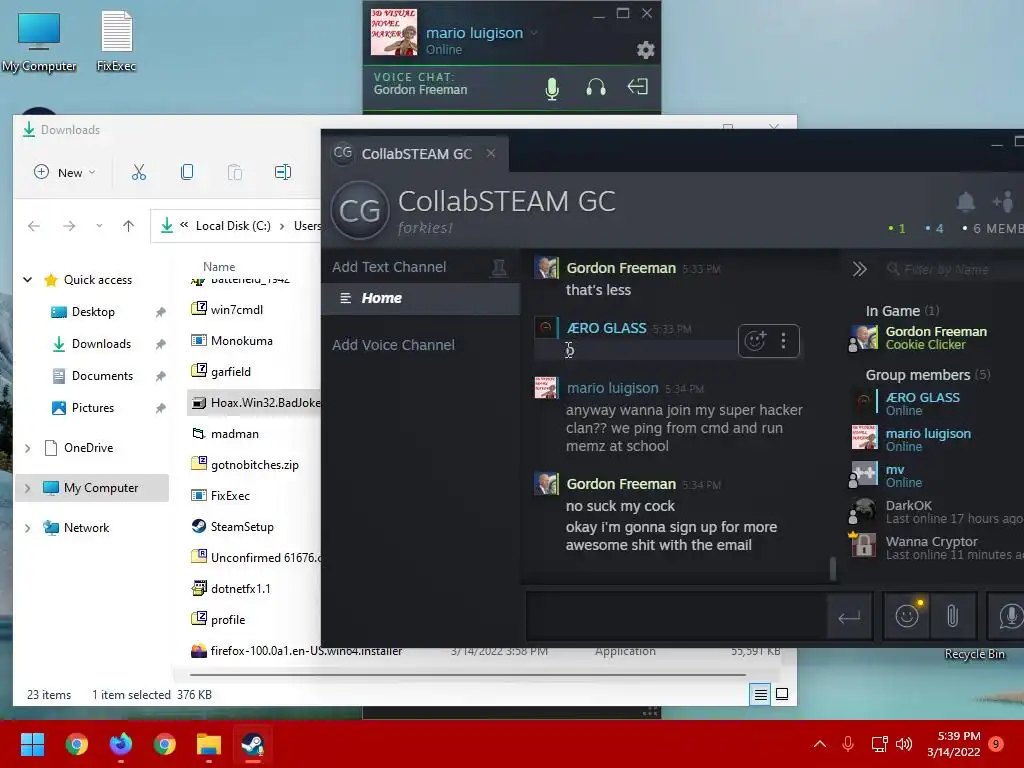Open File Explorer from the taskbar
This screenshot has height=768, width=1024.
pyautogui.click(x=209, y=744)
